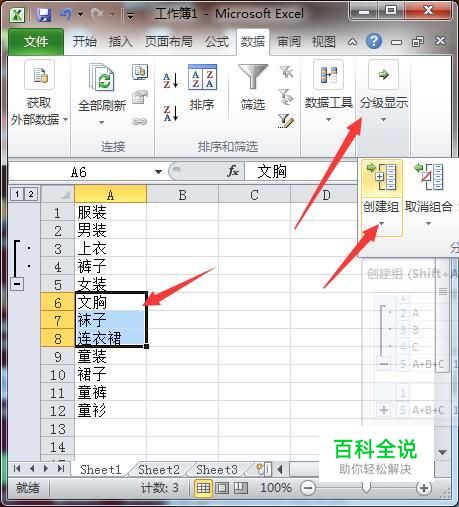Open the Sort dialog icon
The image size is (459, 507).
(x=202, y=77)
